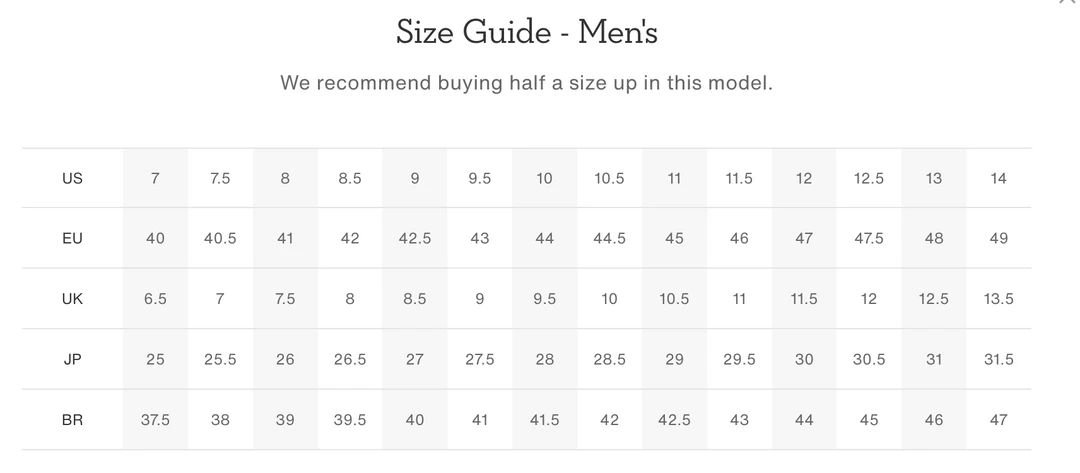Close the size guide dialog
Viewport: 1080px width, 473px height.
[x=1069, y=3]
